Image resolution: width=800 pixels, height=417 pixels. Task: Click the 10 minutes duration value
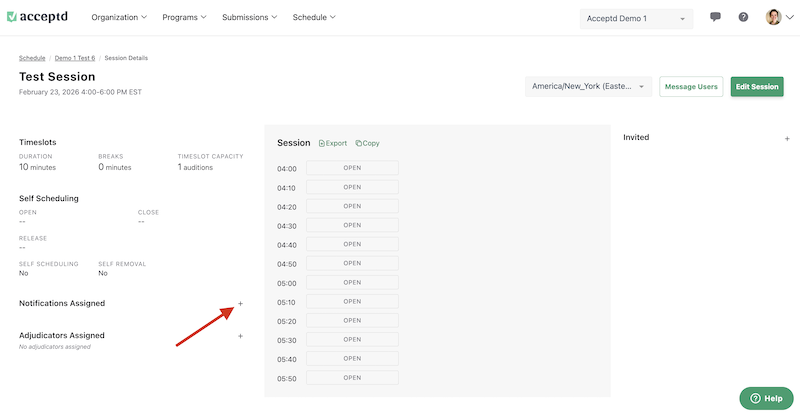[x=37, y=167]
